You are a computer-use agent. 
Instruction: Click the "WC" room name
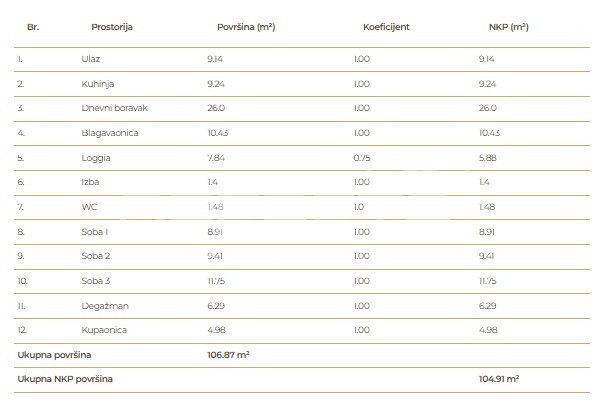[x=89, y=206]
